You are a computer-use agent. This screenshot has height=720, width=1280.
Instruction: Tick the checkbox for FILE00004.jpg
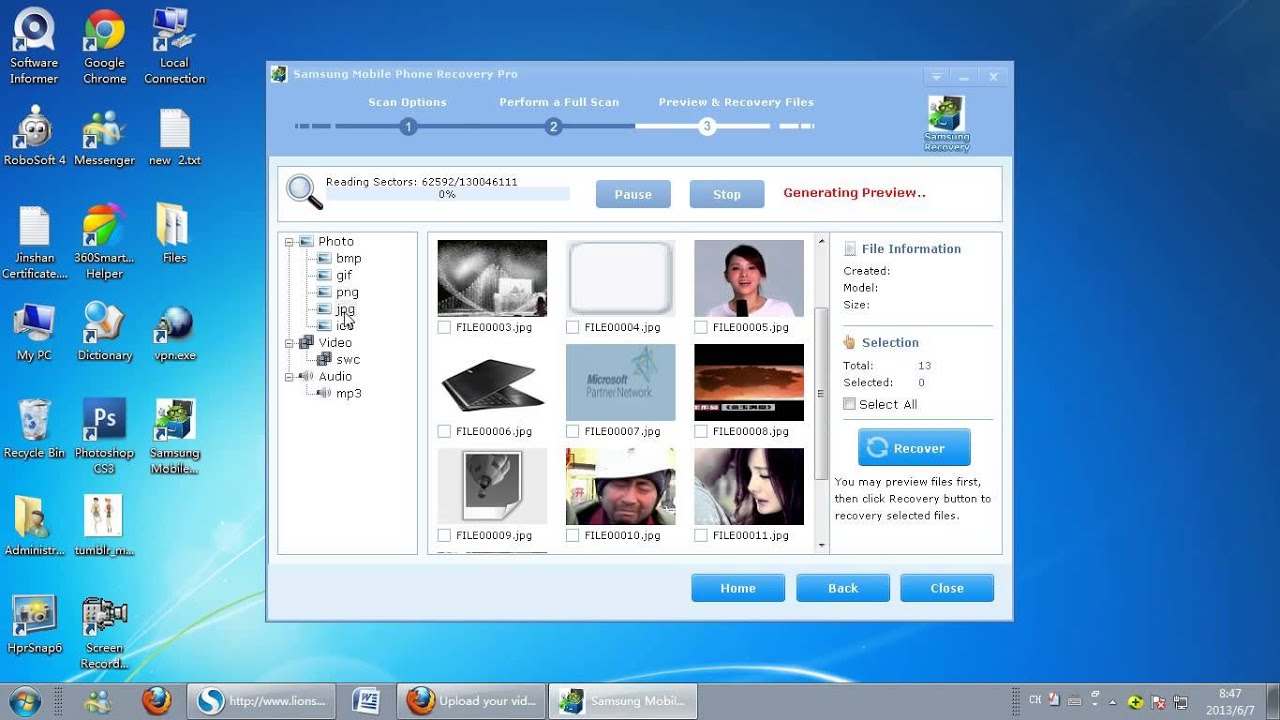(x=572, y=327)
